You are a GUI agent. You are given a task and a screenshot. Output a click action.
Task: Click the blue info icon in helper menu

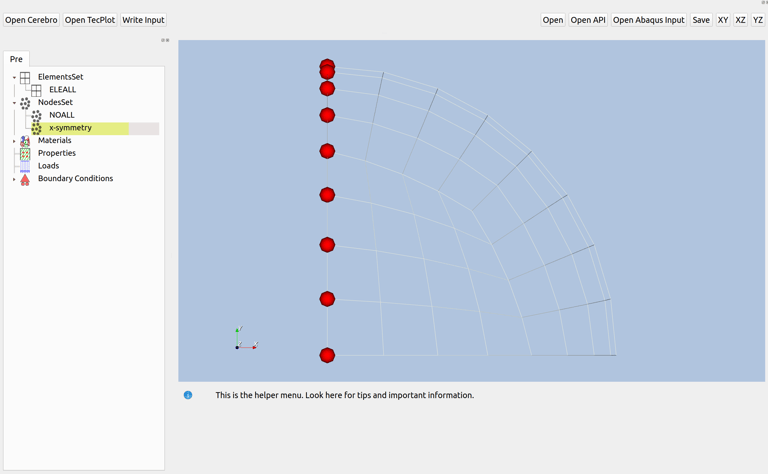tap(188, 395)
